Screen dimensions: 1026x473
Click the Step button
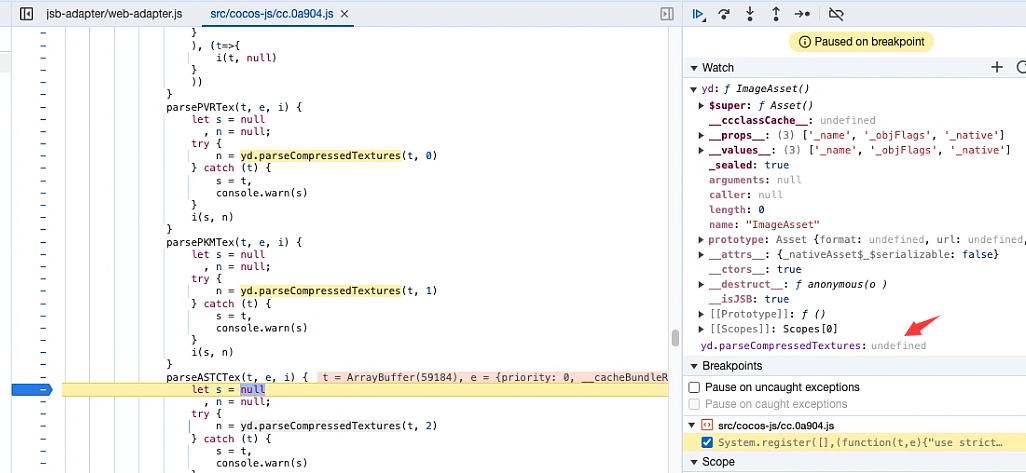802,14
